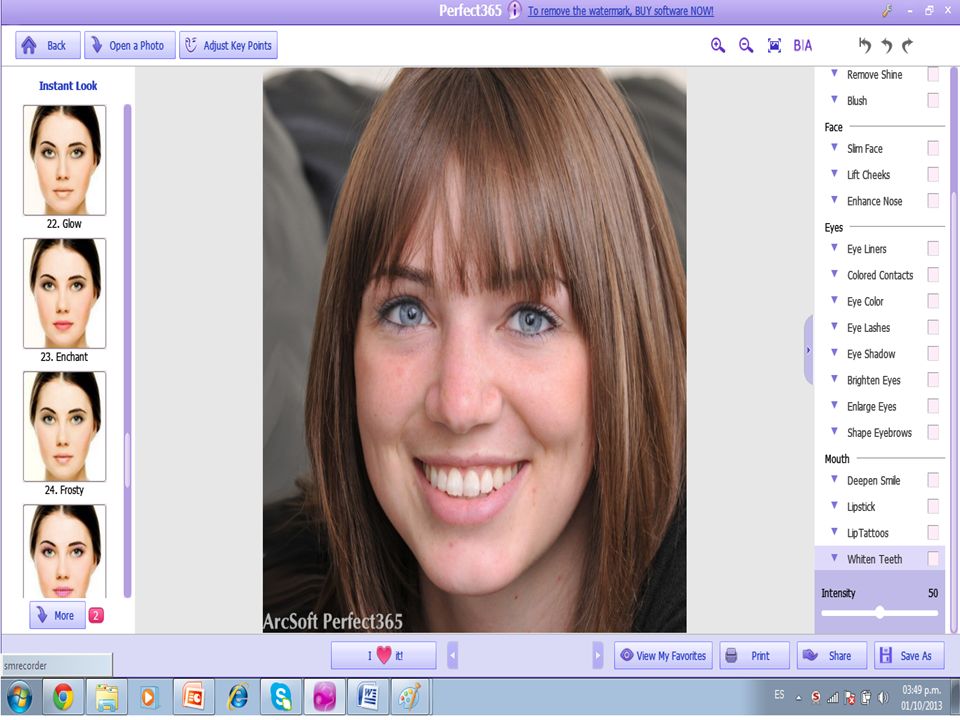Check the Colored Contacts box
Screen dimensions: 960x720
click(x=933, y=275)
